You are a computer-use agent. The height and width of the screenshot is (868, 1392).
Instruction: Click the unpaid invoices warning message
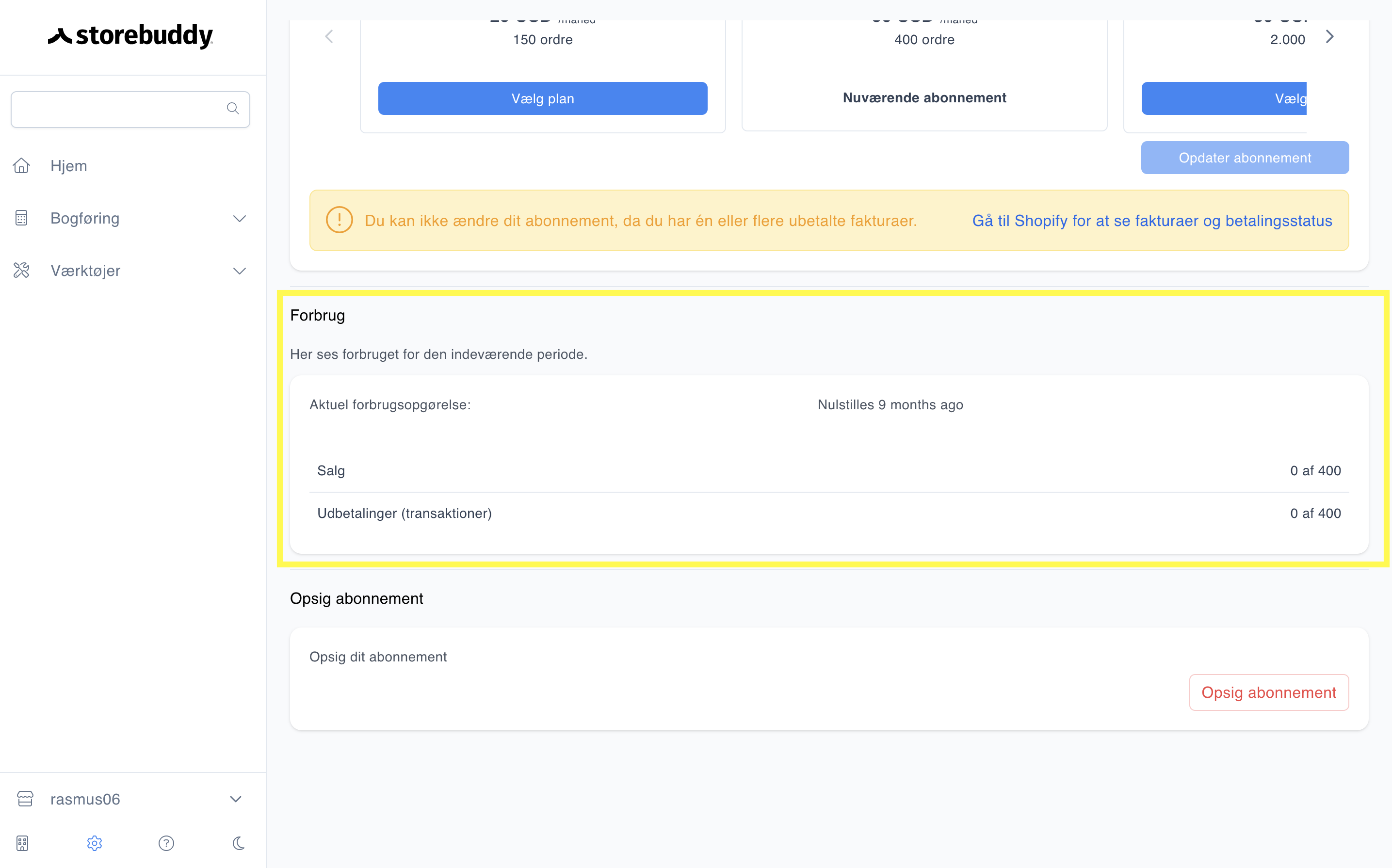click(x=641, y=221)
